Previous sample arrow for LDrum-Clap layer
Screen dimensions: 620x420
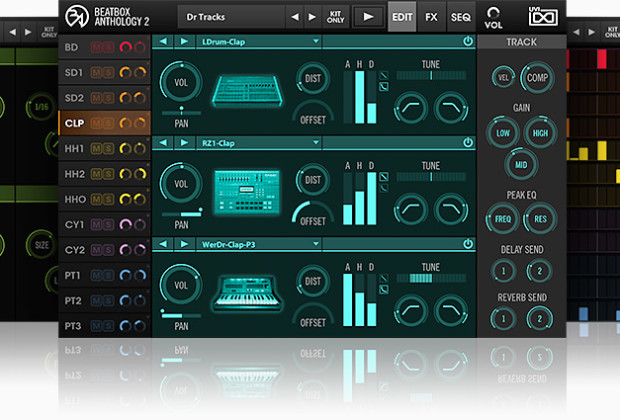click(163, 41)
